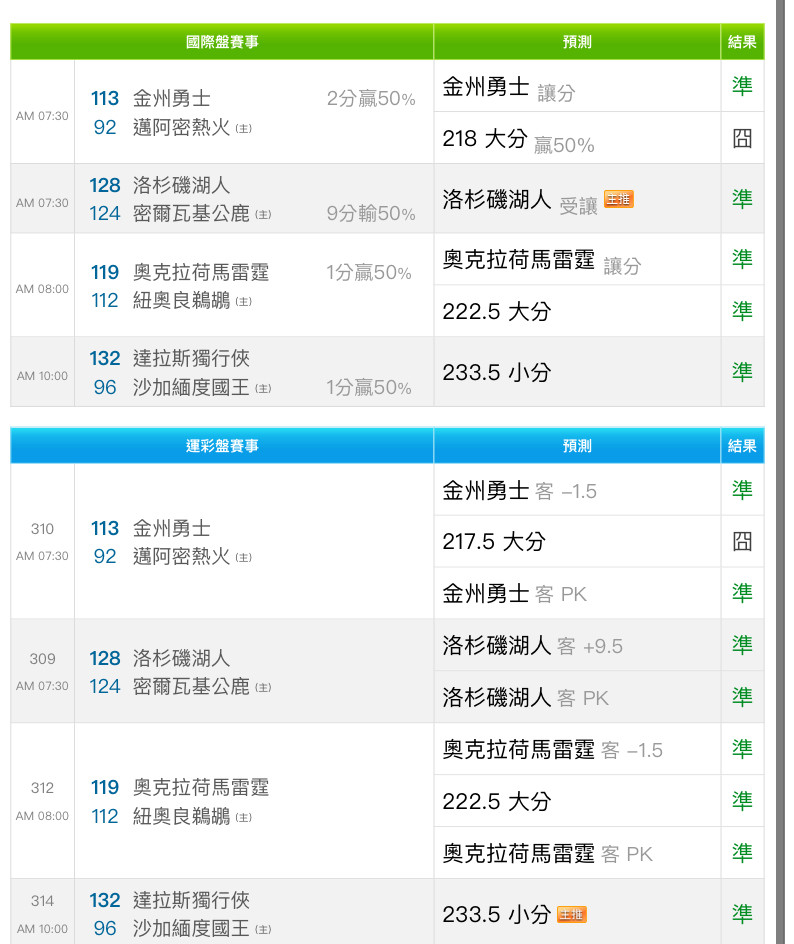Click the 準 result for 金州勇士 客 -1.5
The image size is (794, 944).
(742, 490)
